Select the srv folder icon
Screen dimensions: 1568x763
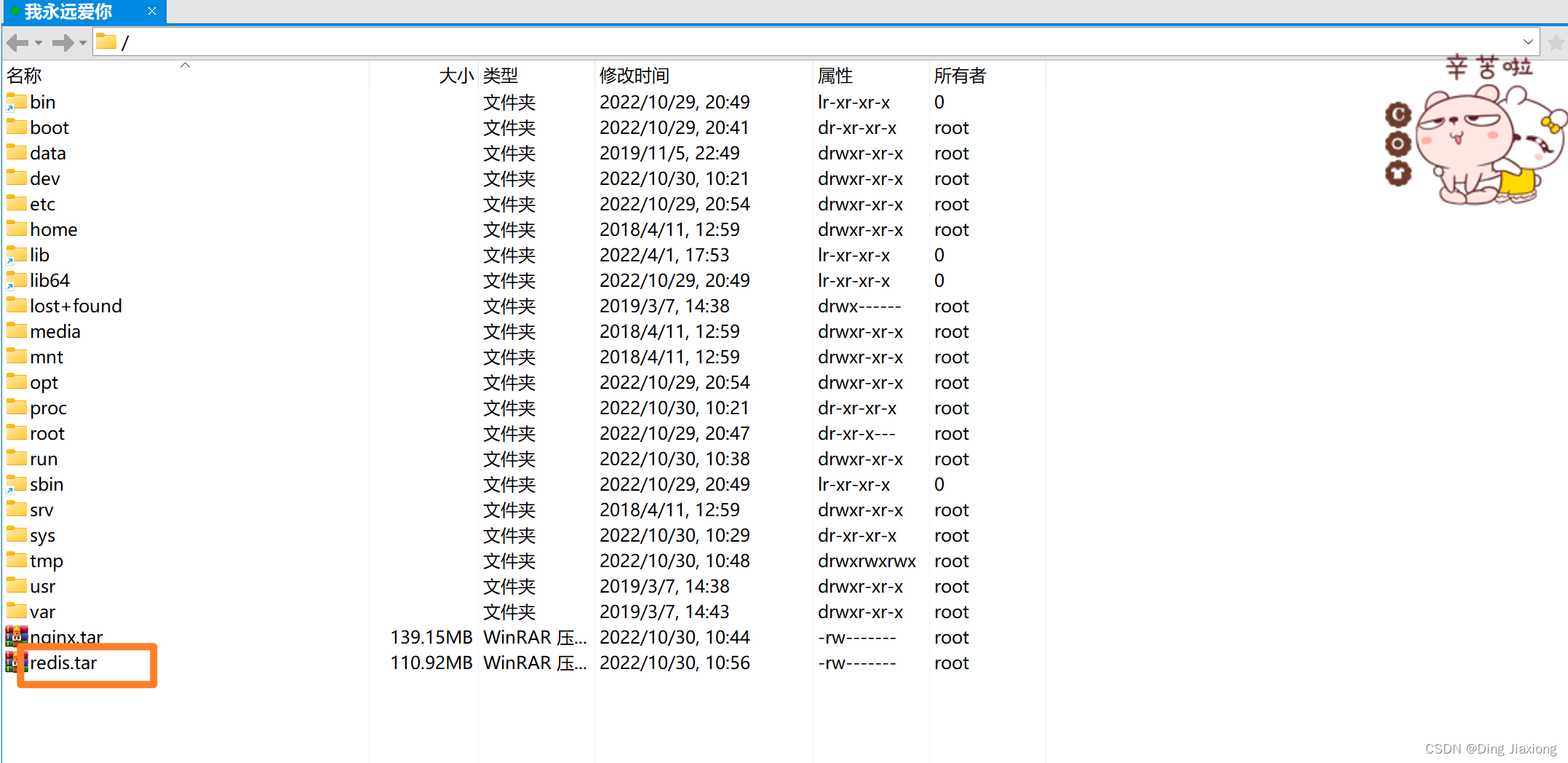(16, 510)
